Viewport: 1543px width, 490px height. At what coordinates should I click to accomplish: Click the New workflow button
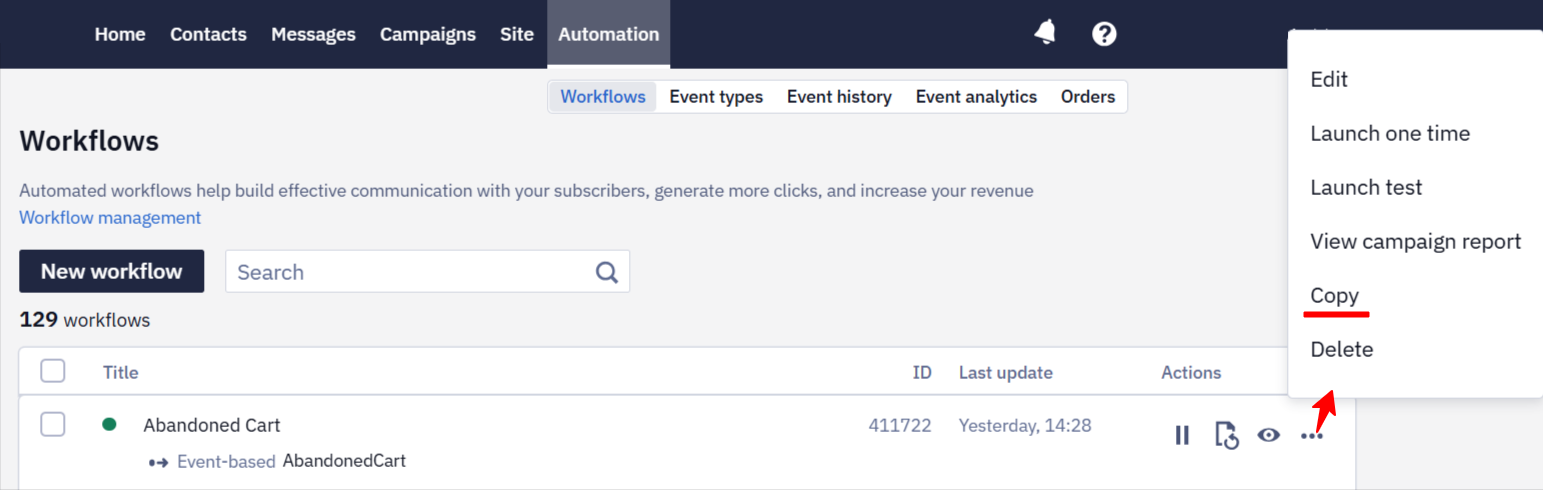tap(112, 271)
